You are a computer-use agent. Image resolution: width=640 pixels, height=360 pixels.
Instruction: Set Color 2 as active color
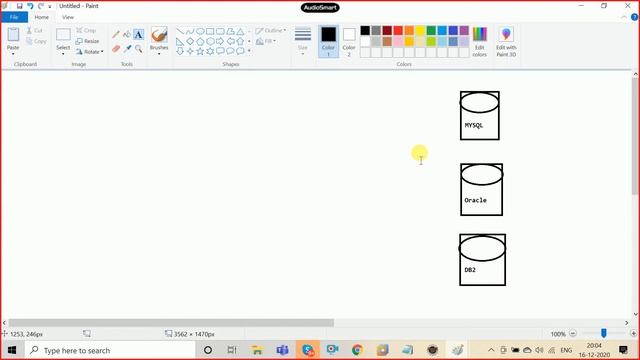[x=349, y=41]
